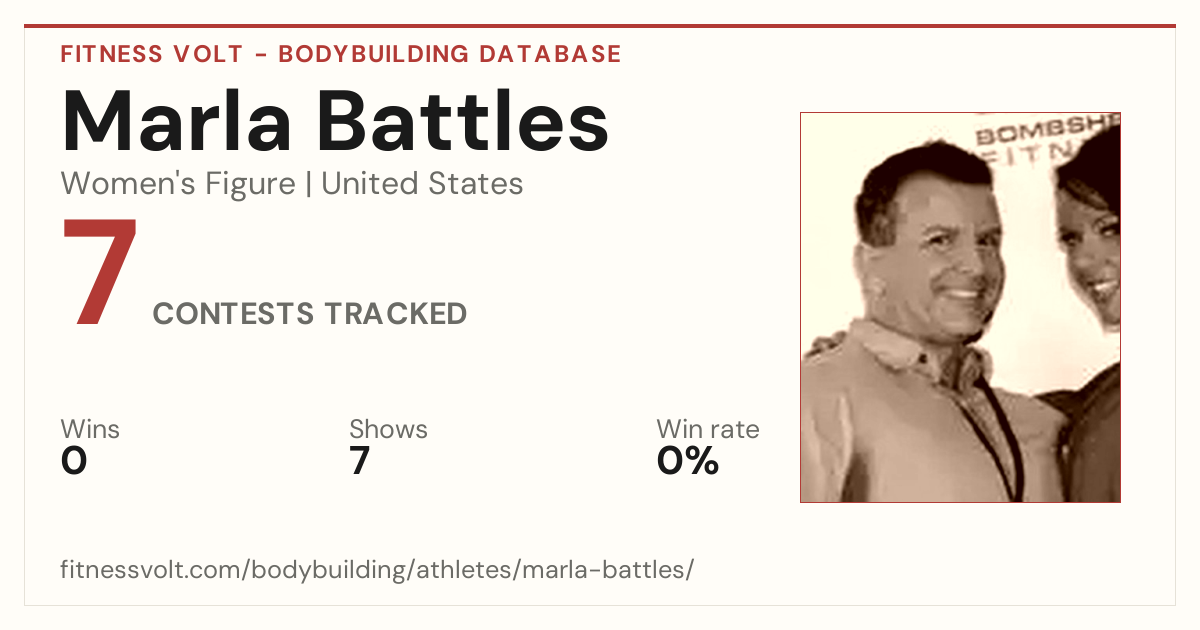Viewport: 1200px width, 630px height.
Task: Click the Shows label
Action: (388, 429)
